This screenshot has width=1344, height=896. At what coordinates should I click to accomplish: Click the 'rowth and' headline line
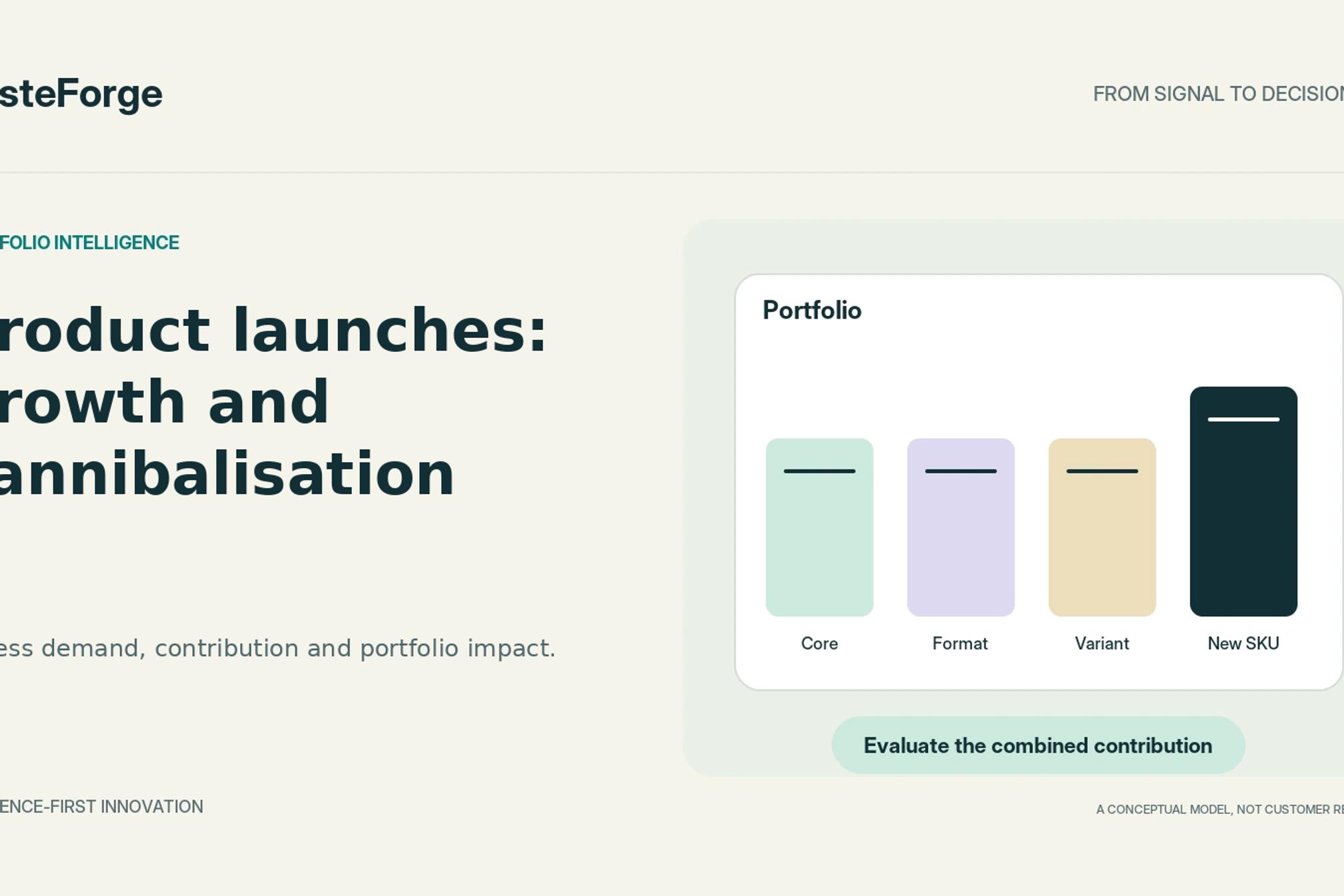click(x=165, y=402)
